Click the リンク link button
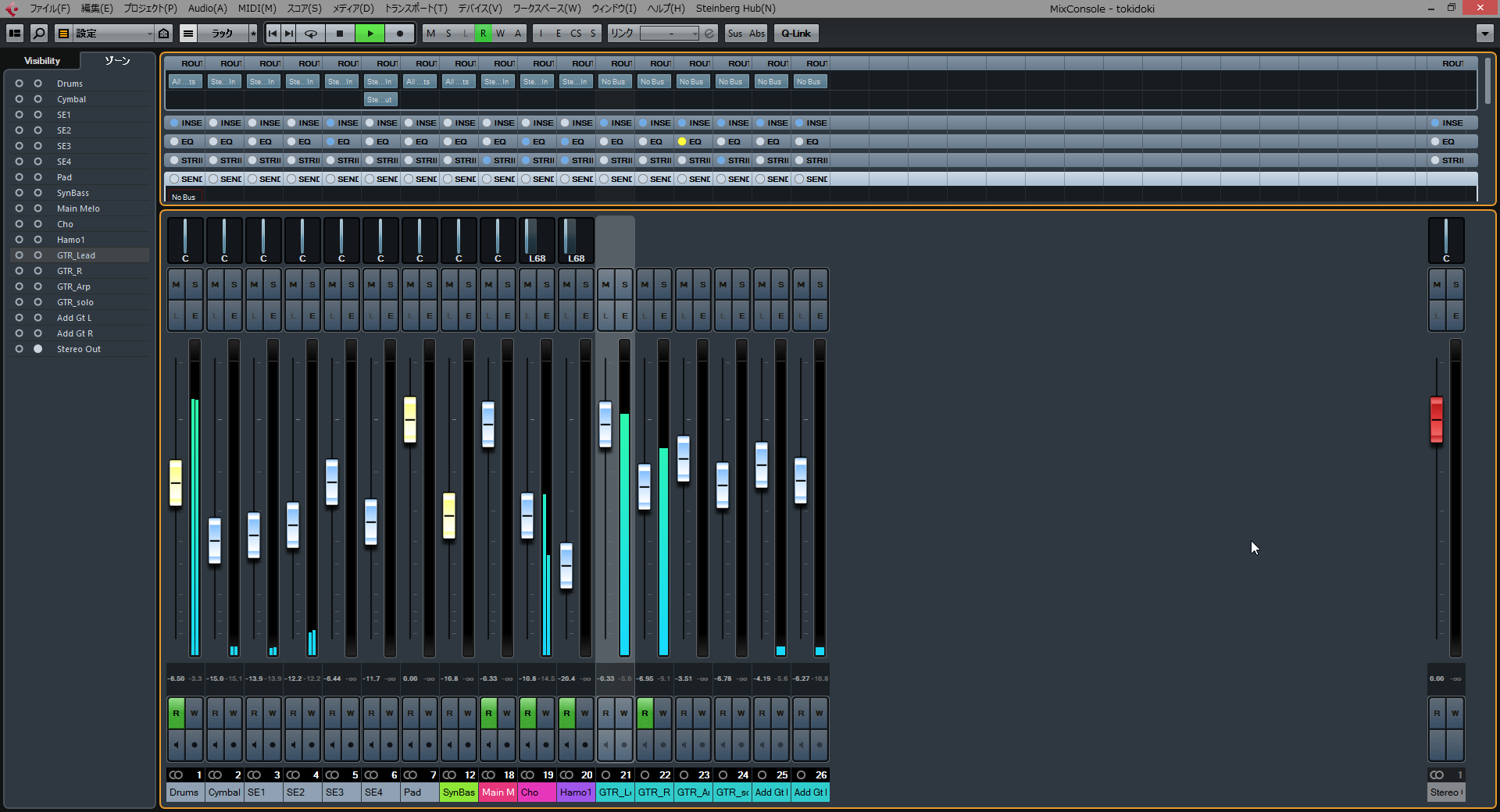Image resolution: width=1500 pixels, height=812 pixels. coord(623,34)
